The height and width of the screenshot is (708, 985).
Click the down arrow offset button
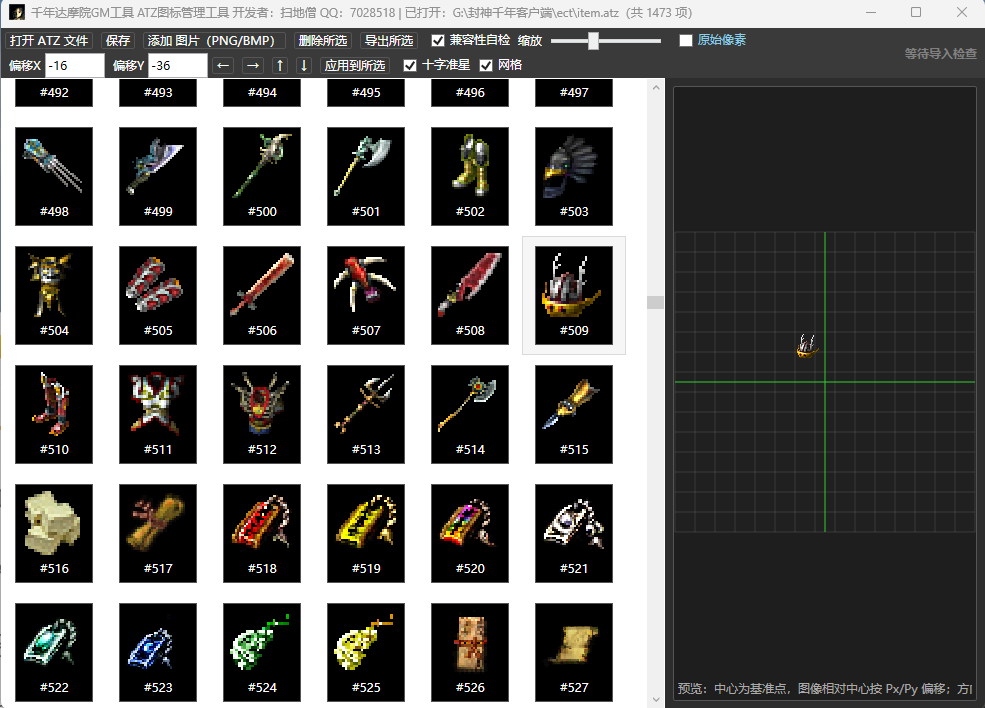point(304,65)
